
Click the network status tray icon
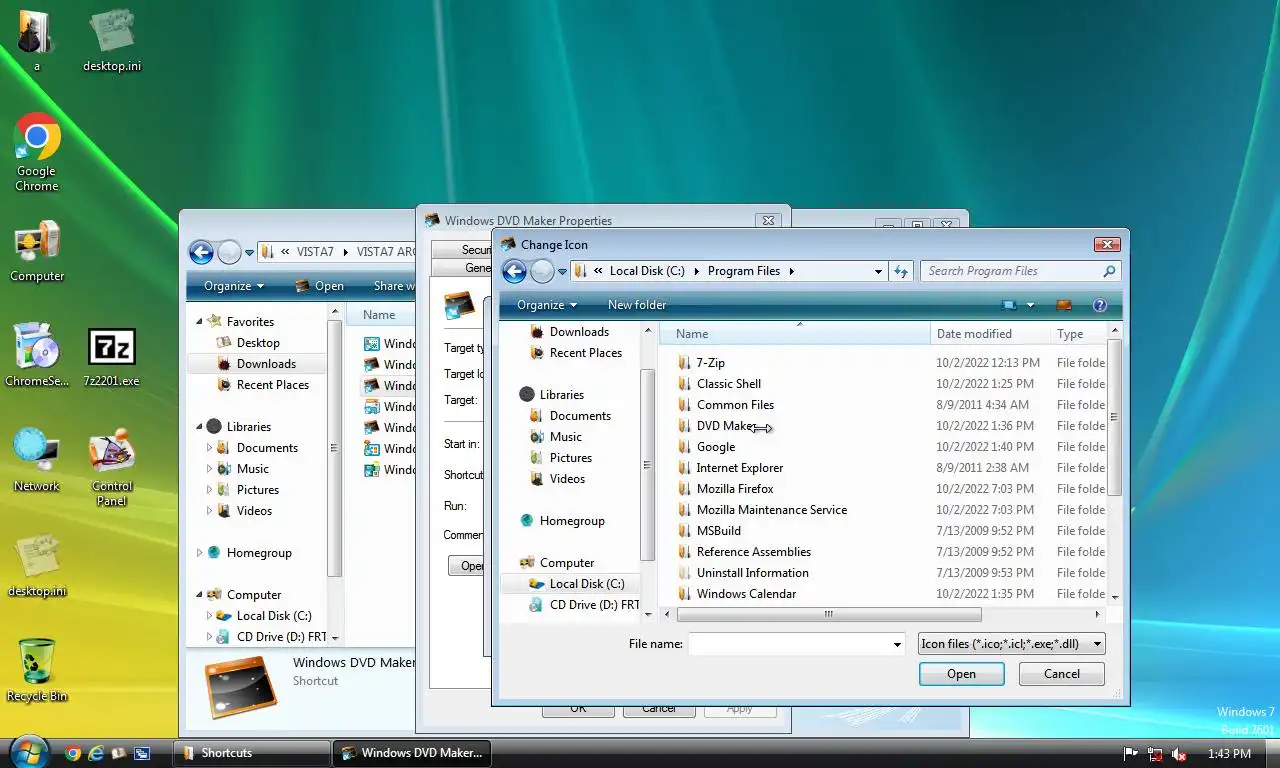click(1155, 754)
